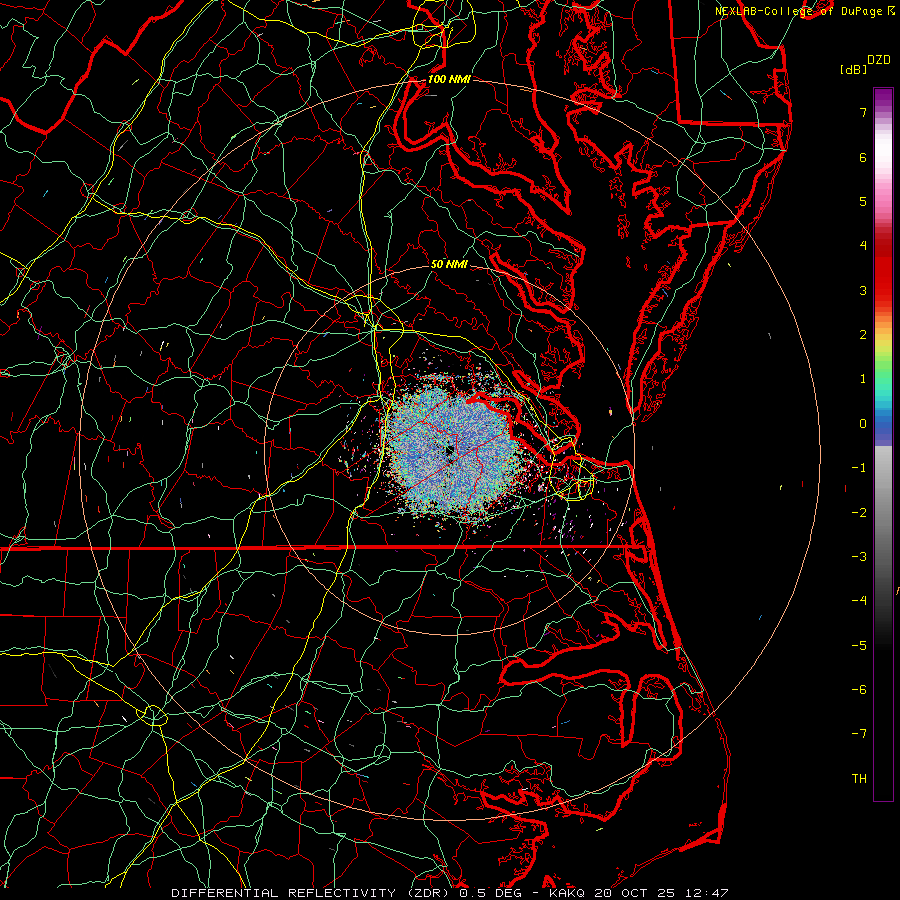
Task: Click the TH threshold label on scale
Action: [x=859, y=779]
